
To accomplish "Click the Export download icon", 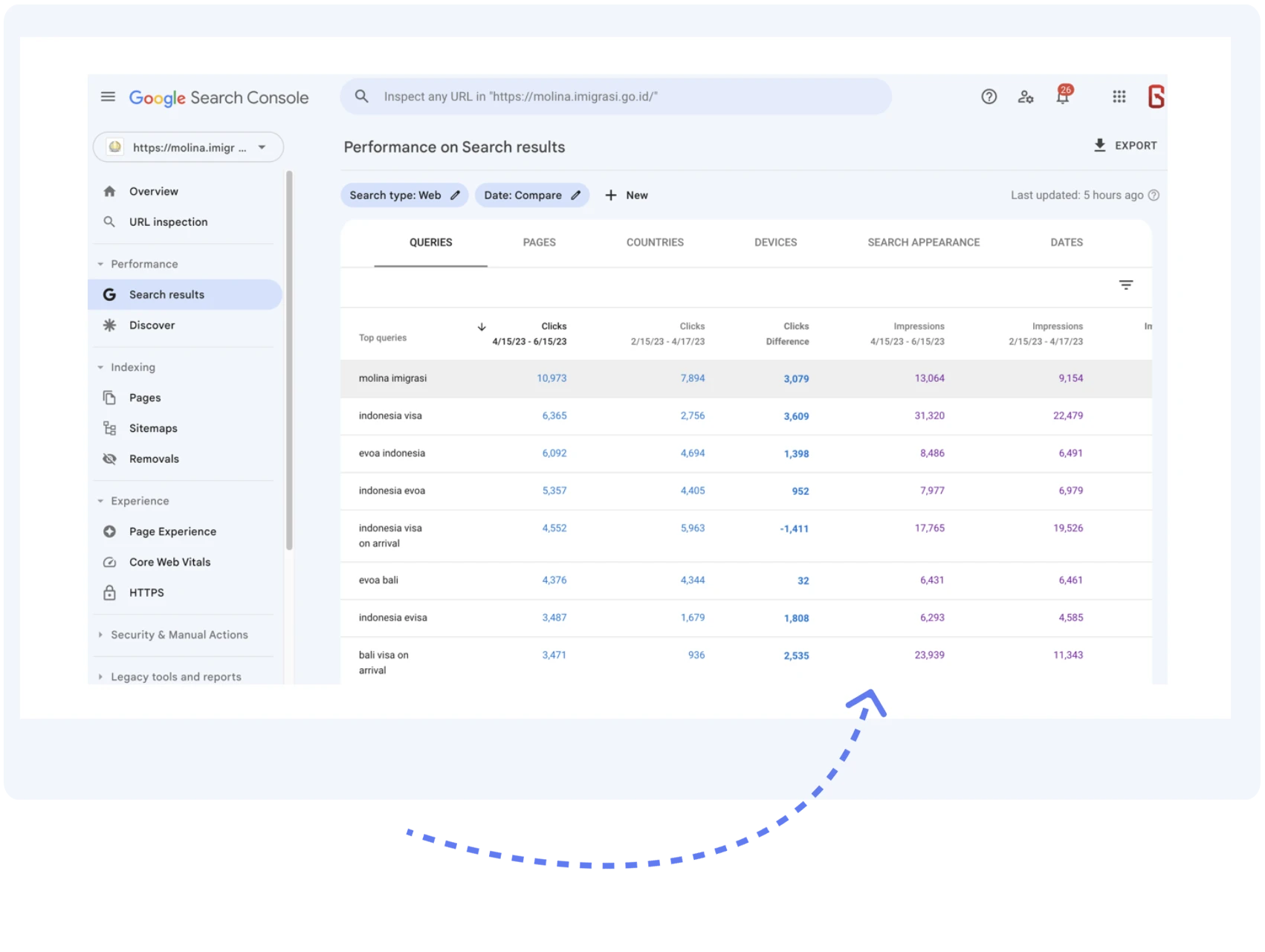I will click(x=1100, y=145).
